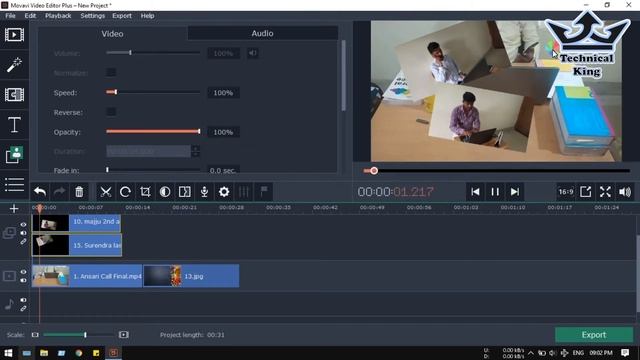Zoom out timeline scale icon
640x360 pixels.
35,335
